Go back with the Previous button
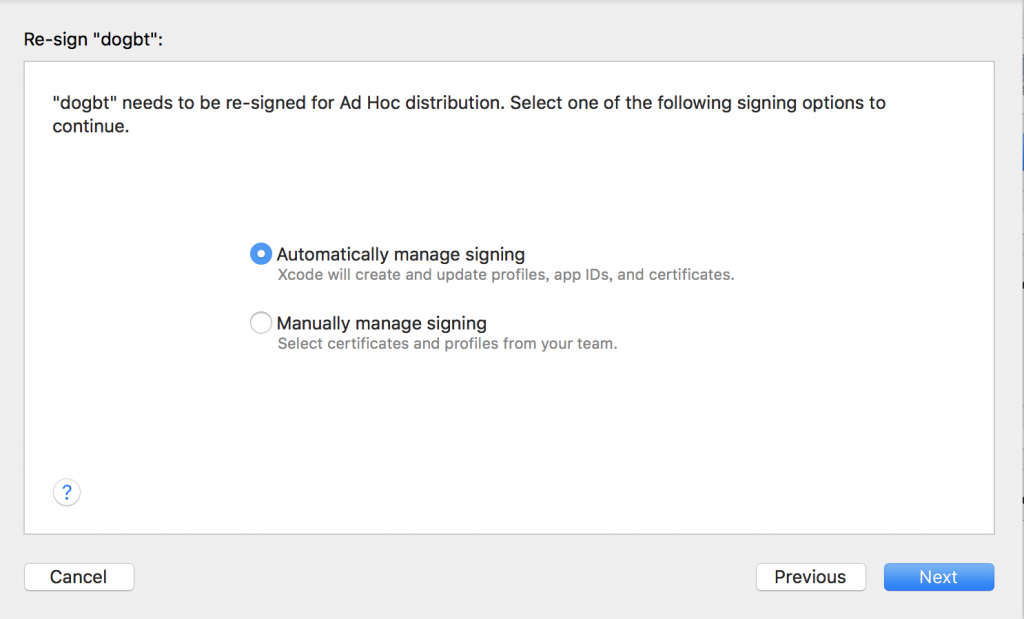The image size is (1024, 619). 810,577
